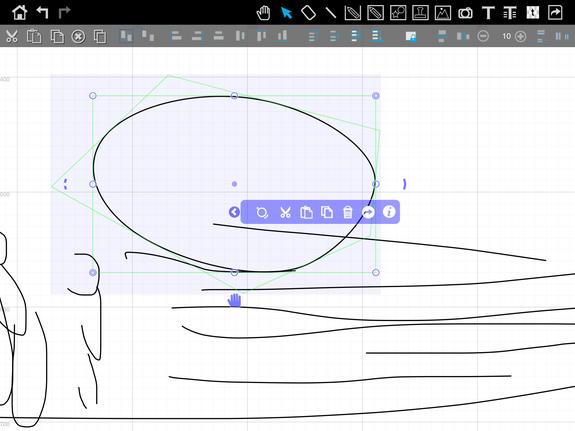Viewport: 575px width, 431px height.
Task: Paste from purple context toolbar
Action: point(306,212)
